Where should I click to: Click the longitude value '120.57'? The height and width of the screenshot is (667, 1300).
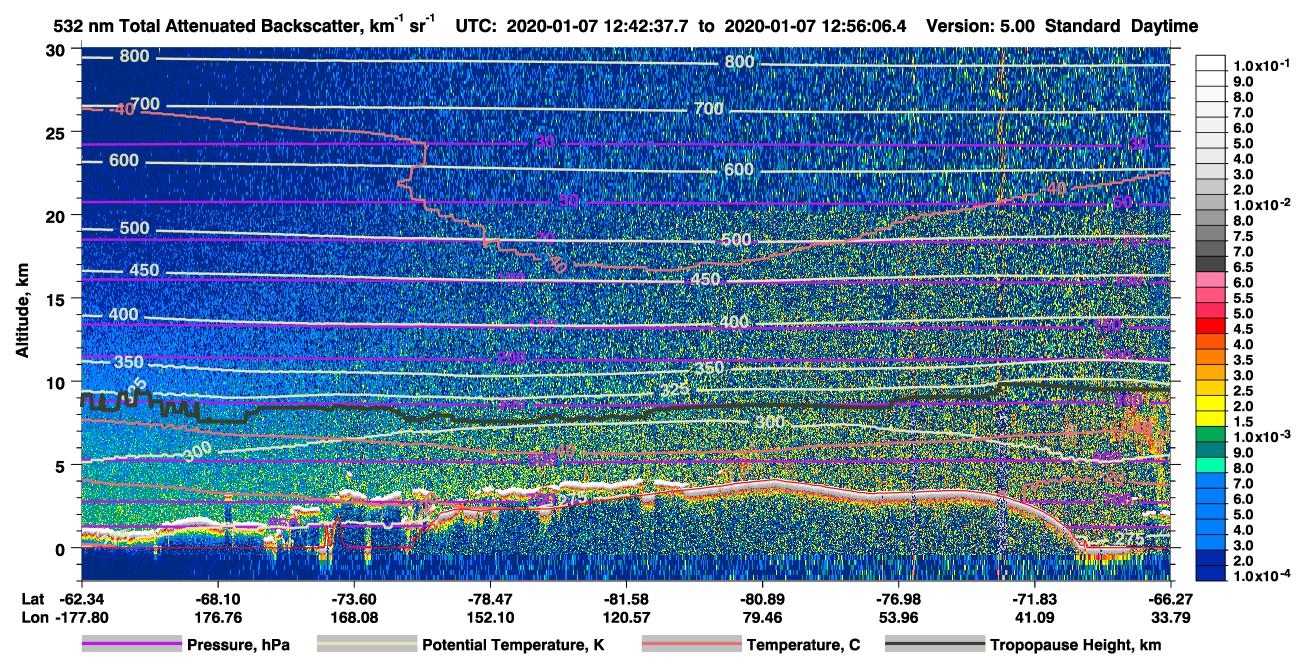coord(626,618)
